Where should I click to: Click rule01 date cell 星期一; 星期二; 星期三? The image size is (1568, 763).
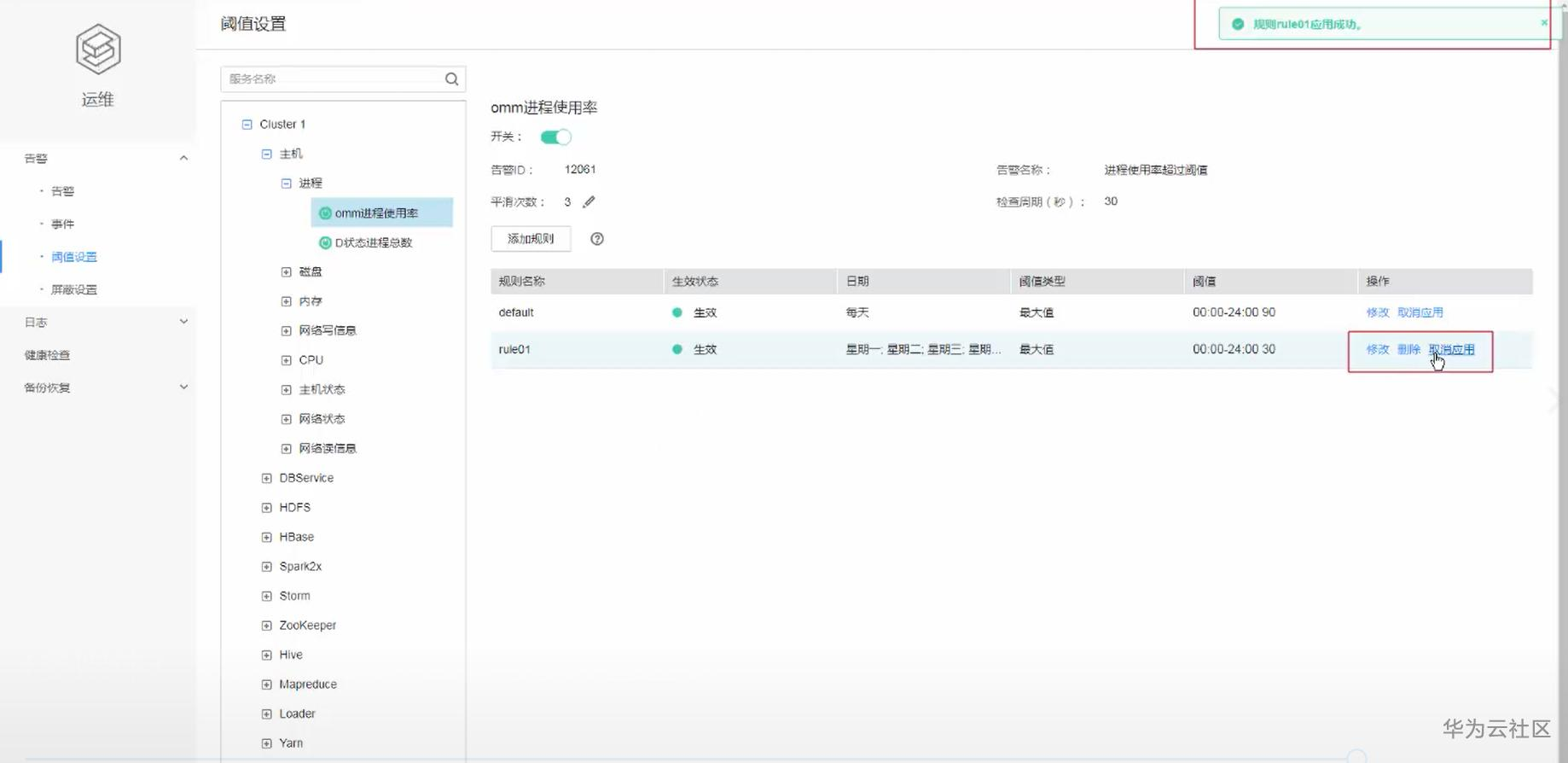(923, 349)
